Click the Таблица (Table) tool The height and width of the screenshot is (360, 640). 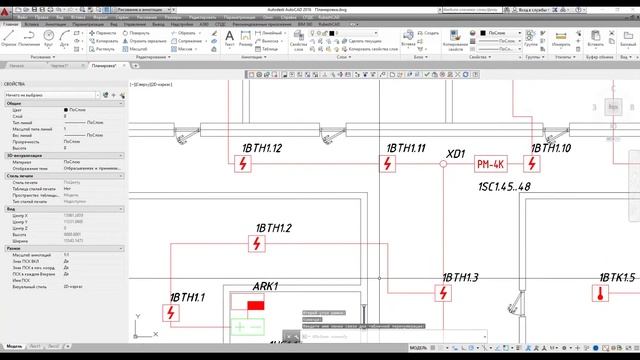click(267, 49)
